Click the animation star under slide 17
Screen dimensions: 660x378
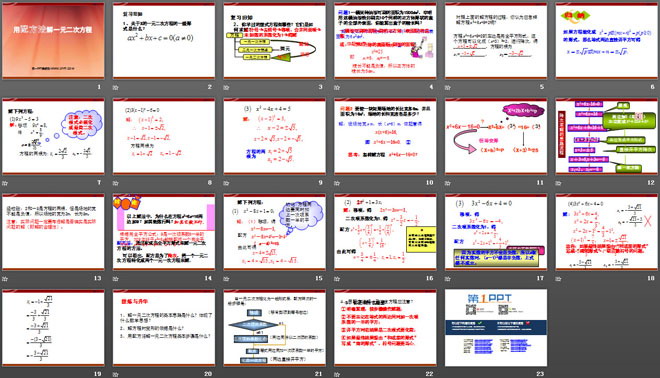pos(447,279)
